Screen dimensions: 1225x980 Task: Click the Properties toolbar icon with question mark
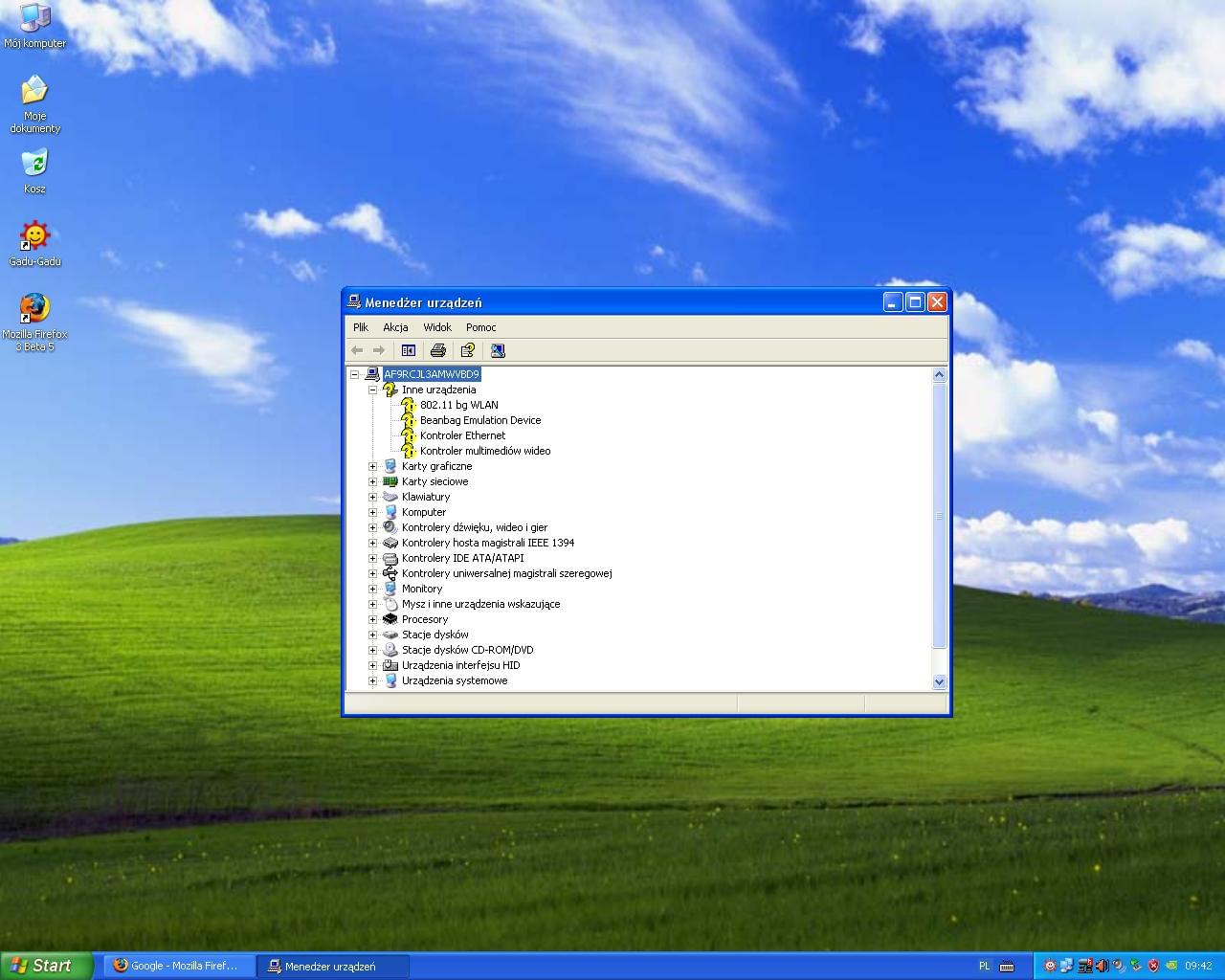point(468,351)
